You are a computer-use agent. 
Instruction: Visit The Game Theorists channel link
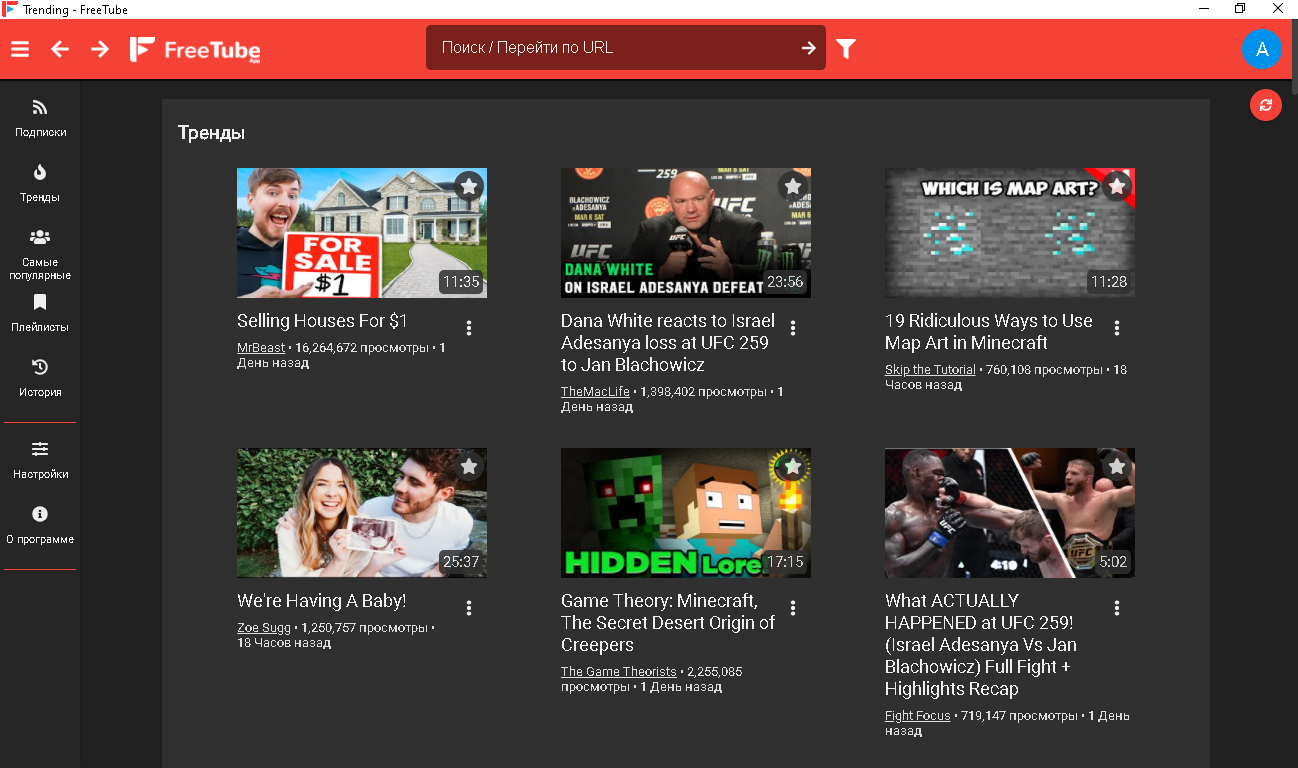tap(618, 672)
